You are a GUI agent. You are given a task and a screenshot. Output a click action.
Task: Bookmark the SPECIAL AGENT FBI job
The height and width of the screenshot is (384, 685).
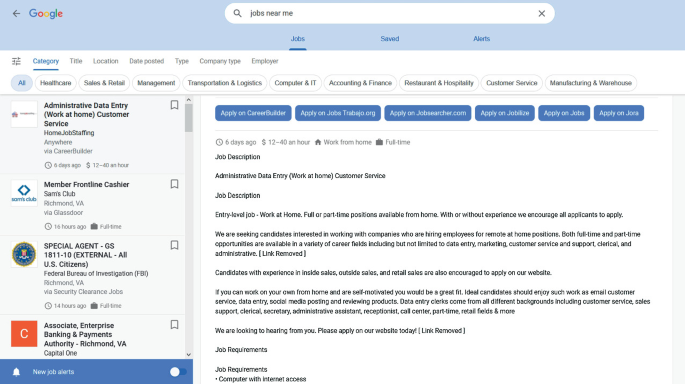click(174, 245)
